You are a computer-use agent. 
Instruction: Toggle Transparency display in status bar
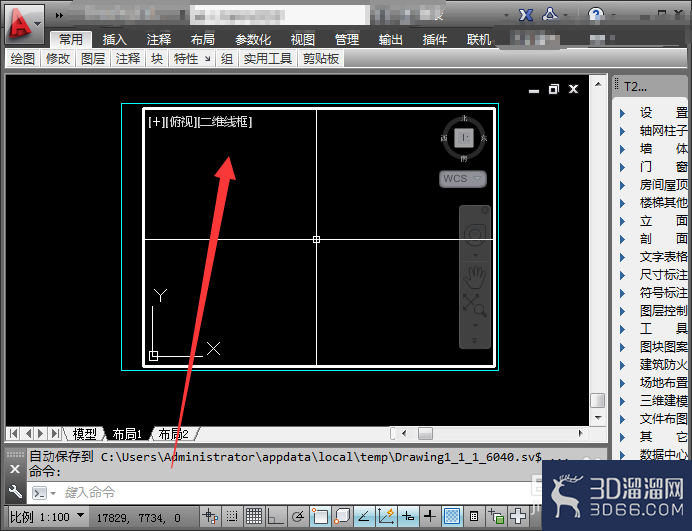click(x=452, y=516)
